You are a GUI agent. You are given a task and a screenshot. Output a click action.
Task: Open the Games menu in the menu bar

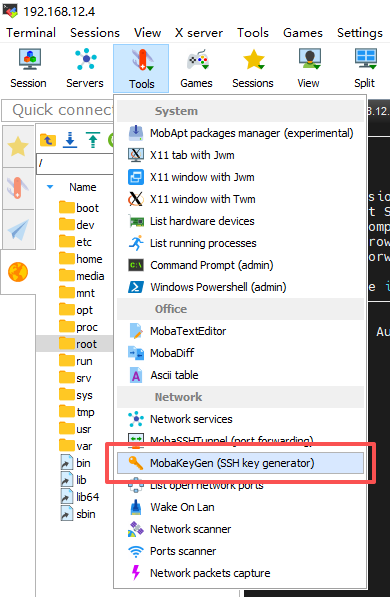tap(303, 33)
